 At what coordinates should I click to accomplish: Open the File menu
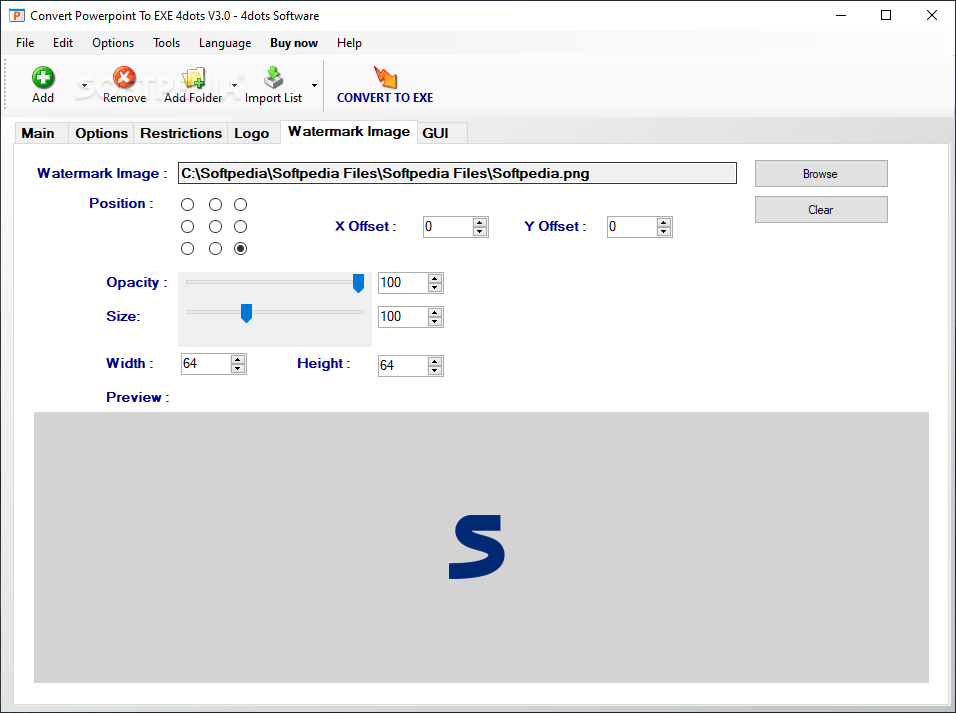(x=25, y=43)
